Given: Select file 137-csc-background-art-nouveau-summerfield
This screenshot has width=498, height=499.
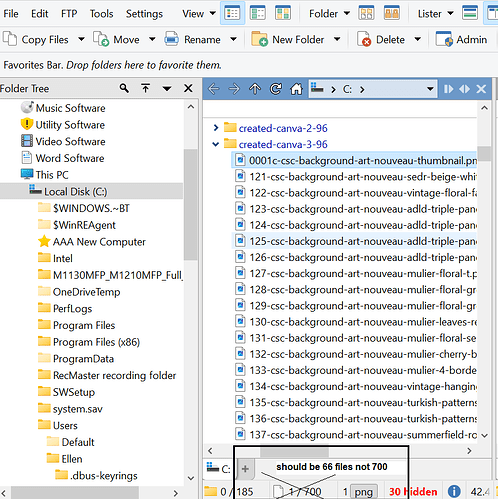Looking at the screenshot, I should coord(355,435).
